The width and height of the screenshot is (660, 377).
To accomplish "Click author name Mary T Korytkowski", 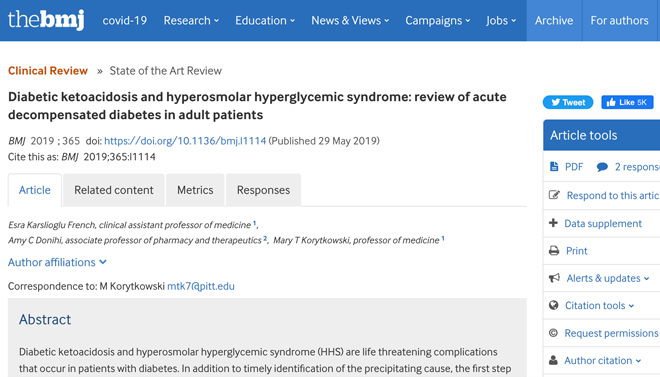I will pos(311,240).
